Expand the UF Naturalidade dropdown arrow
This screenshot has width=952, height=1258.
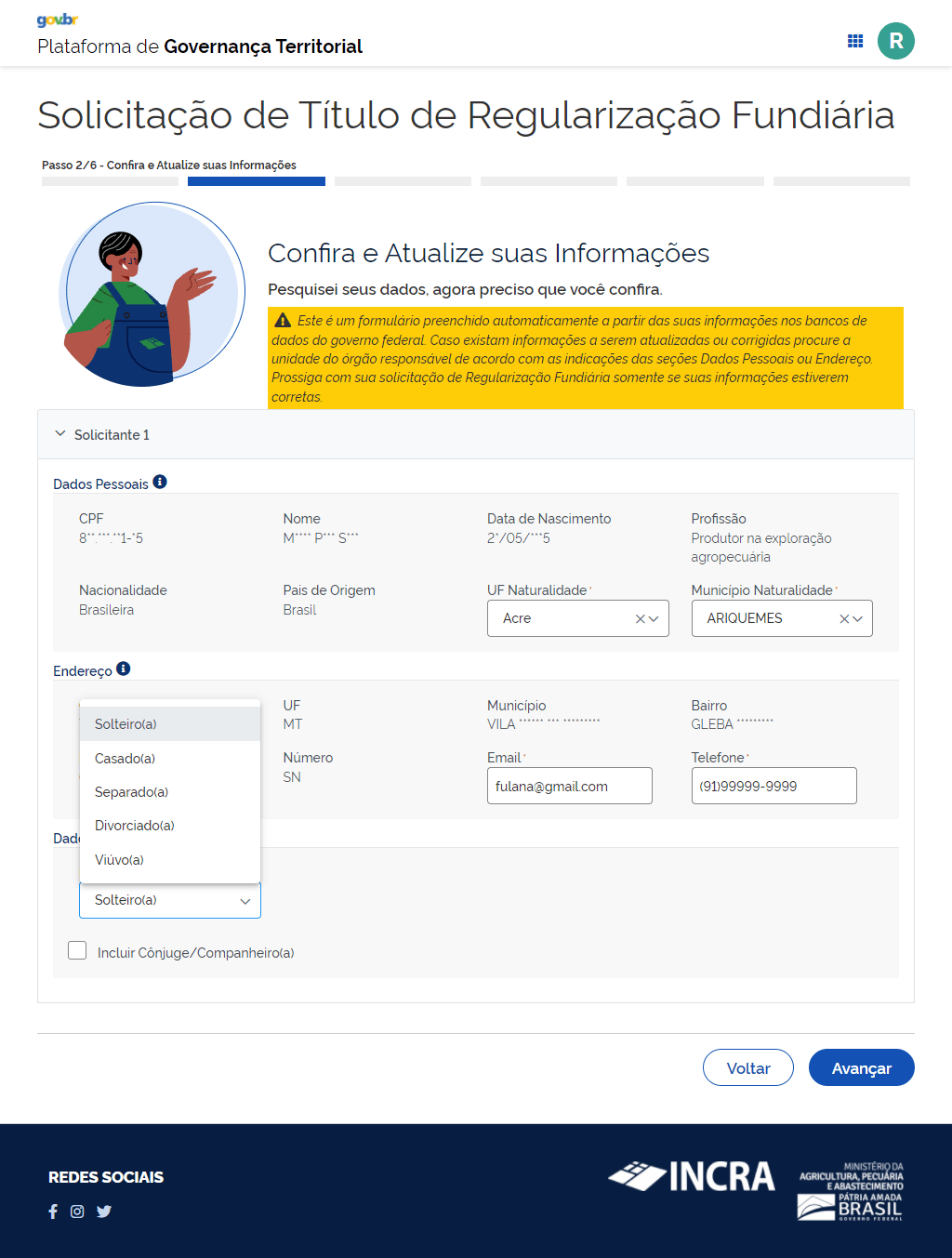point(654,619)
